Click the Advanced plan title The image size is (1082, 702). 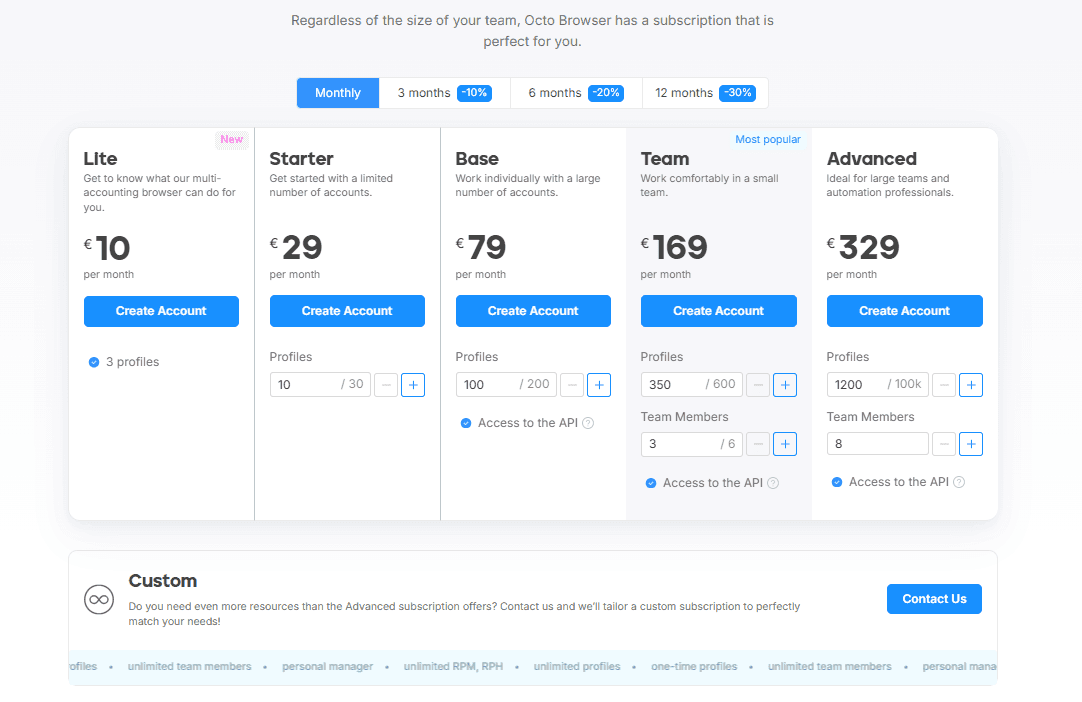click(872, 159)
